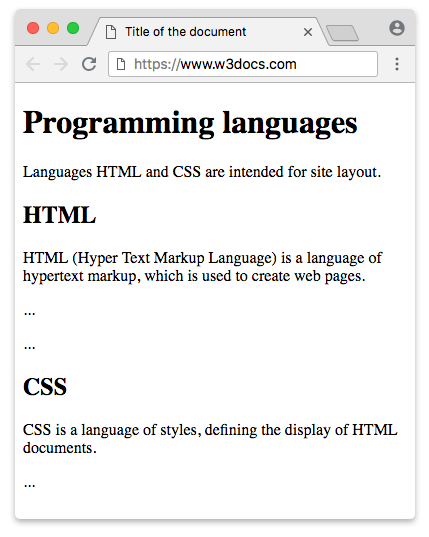Click the sentence 'Languages HTML and CSS are intended'
429x537 pixels.
point(202,172)
